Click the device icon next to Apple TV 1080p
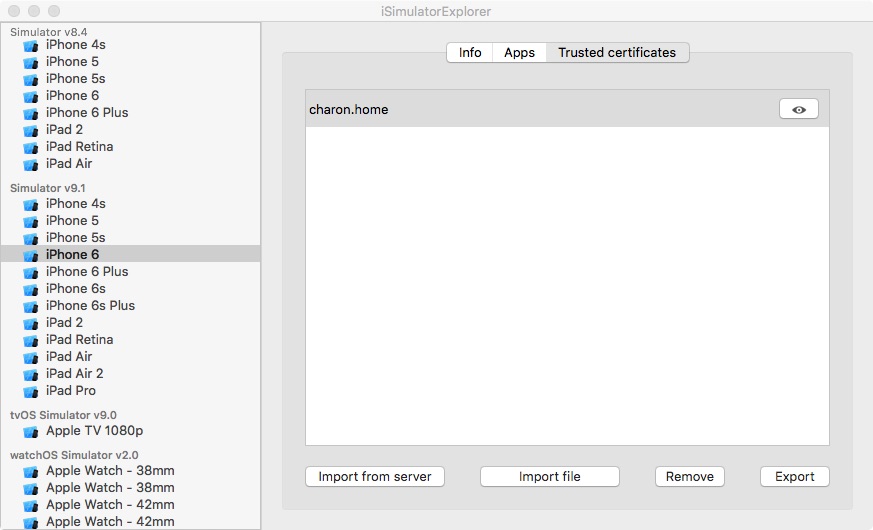873x530 pixels. tap(31, 432)
